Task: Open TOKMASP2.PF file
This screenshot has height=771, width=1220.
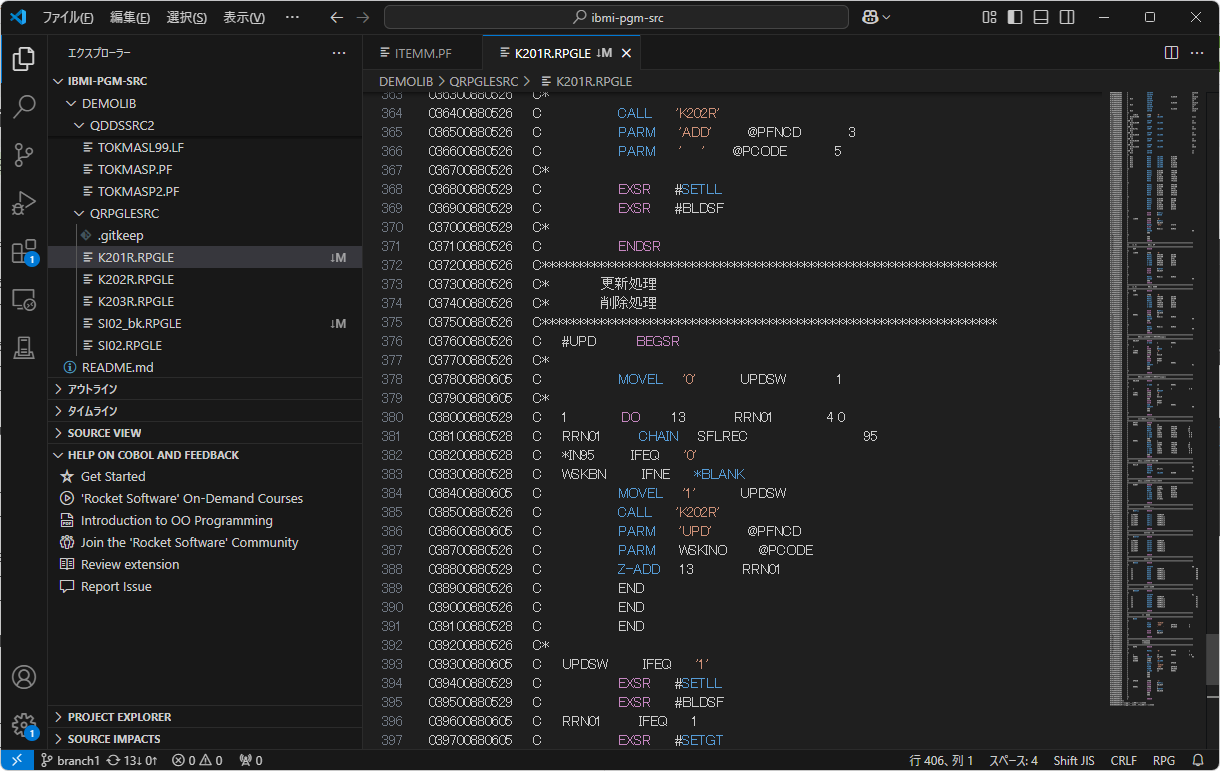Action: pos(205,191)
